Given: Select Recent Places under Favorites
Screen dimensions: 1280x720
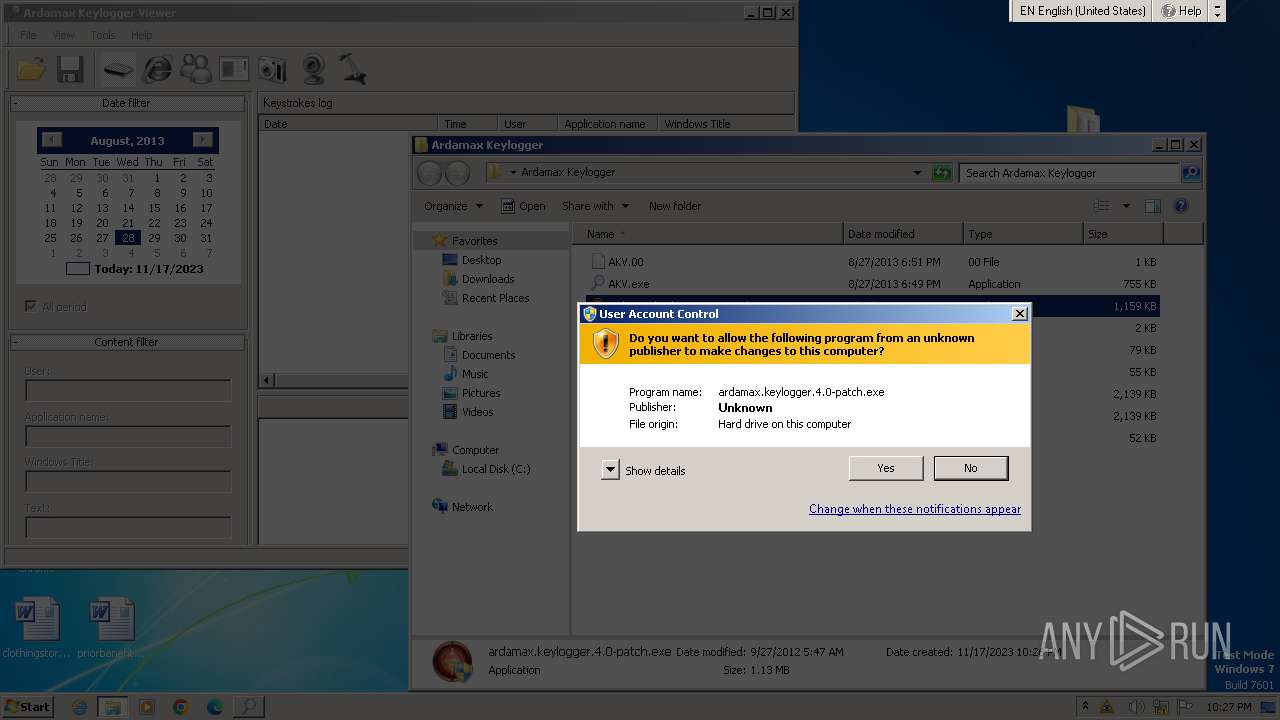Looking at the screenshot, I should coord(495,298).
